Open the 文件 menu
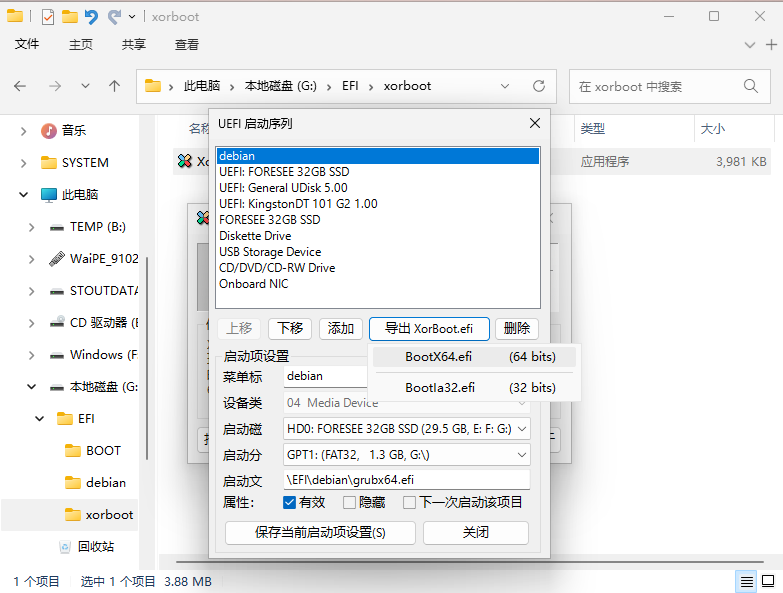Image resolution: width=783 pixels, height=593 pixels. pyautogui.click(x=27, y=44)
